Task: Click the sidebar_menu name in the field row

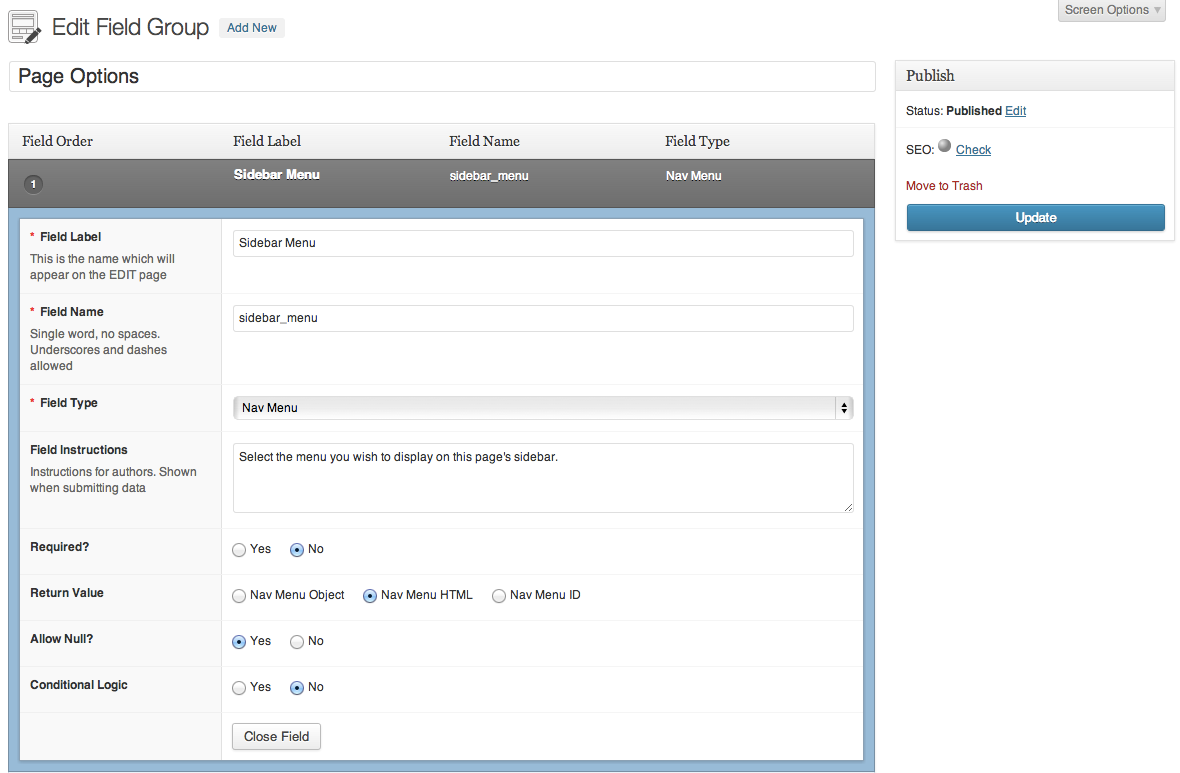Action: pyautogui.click(x=488, y=176)
